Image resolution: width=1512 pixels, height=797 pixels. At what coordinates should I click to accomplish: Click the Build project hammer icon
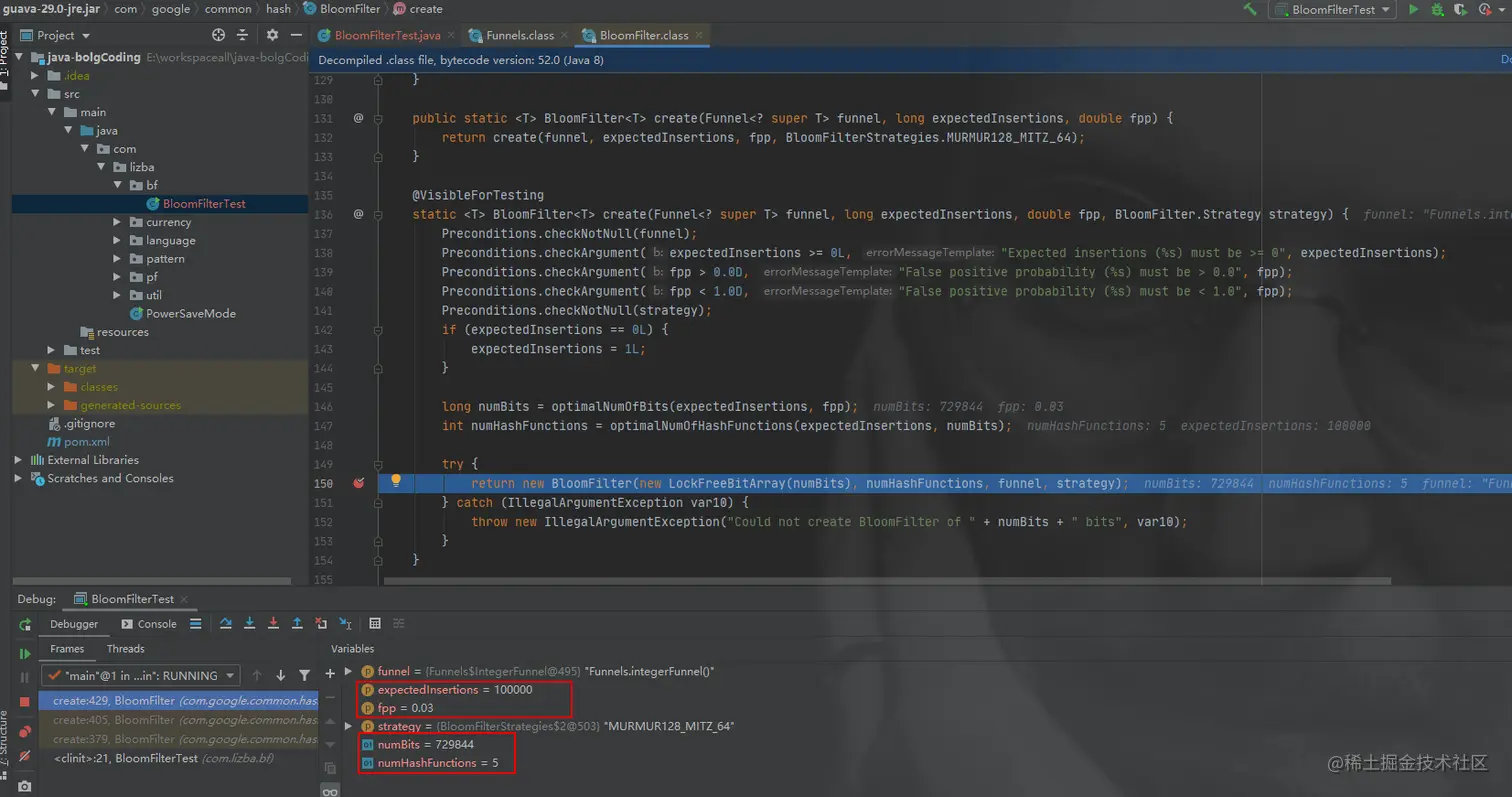coord(1250,9)
